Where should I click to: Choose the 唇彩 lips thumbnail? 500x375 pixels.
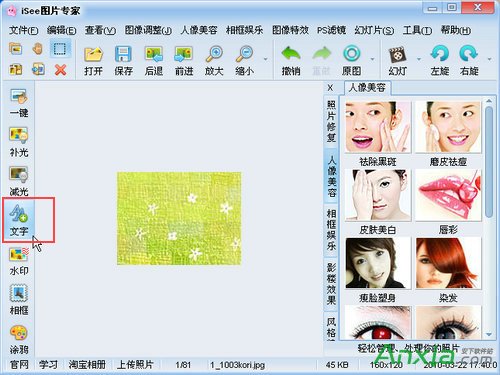pyautogui.click(x=448, y=195)
